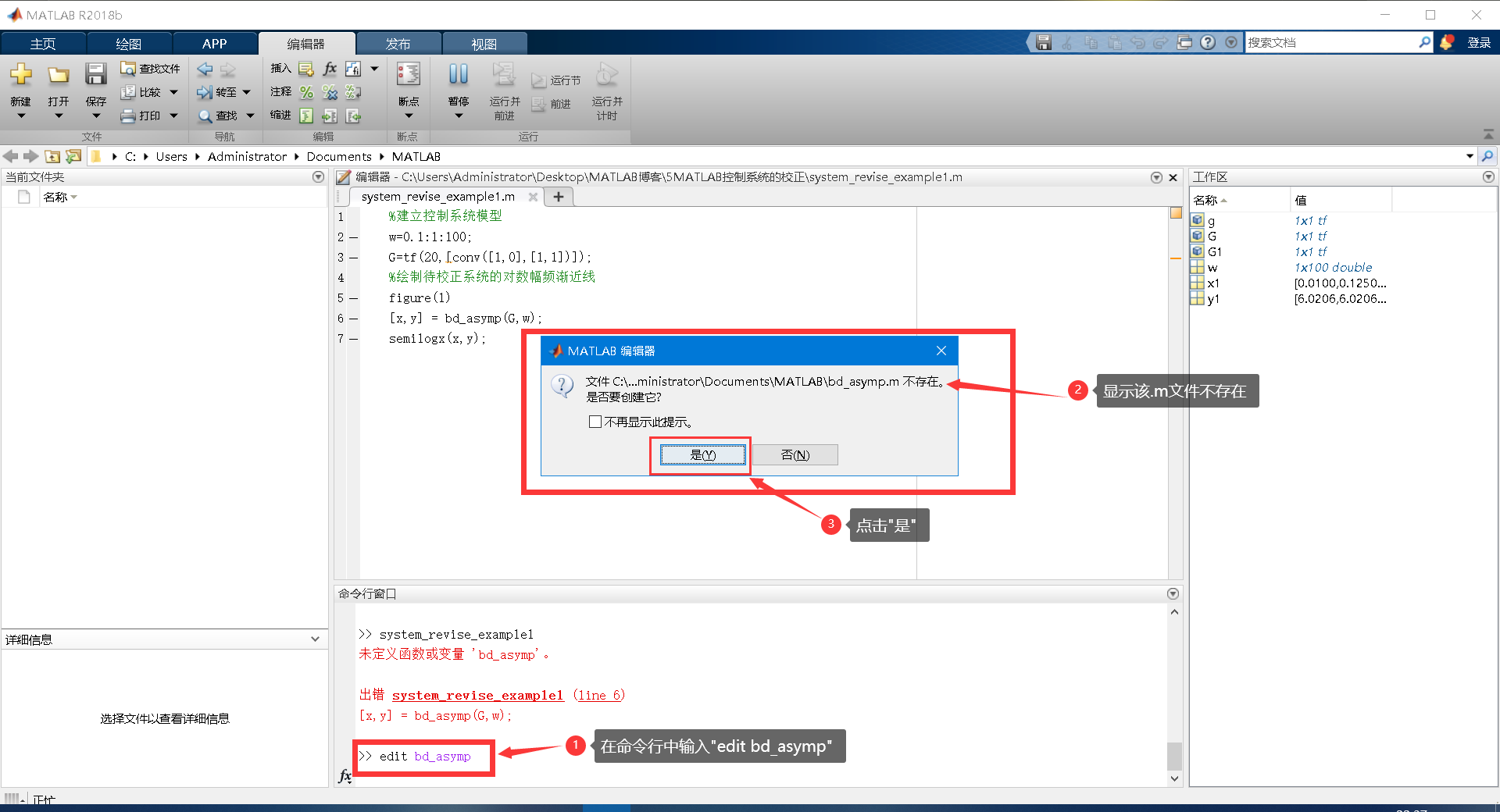Expand the 详细信息 panel chevron
Screen dimensions: 1500x812
tap(315, 639)
